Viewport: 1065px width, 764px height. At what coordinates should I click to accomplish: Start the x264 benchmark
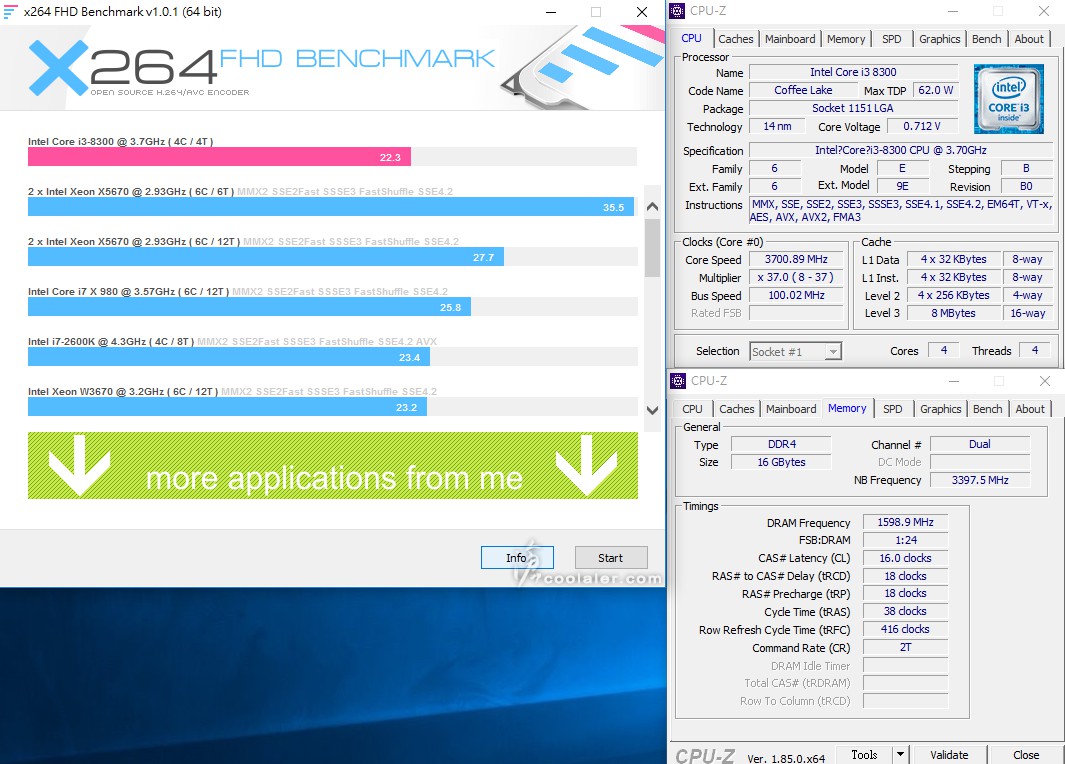click(611, 558)
